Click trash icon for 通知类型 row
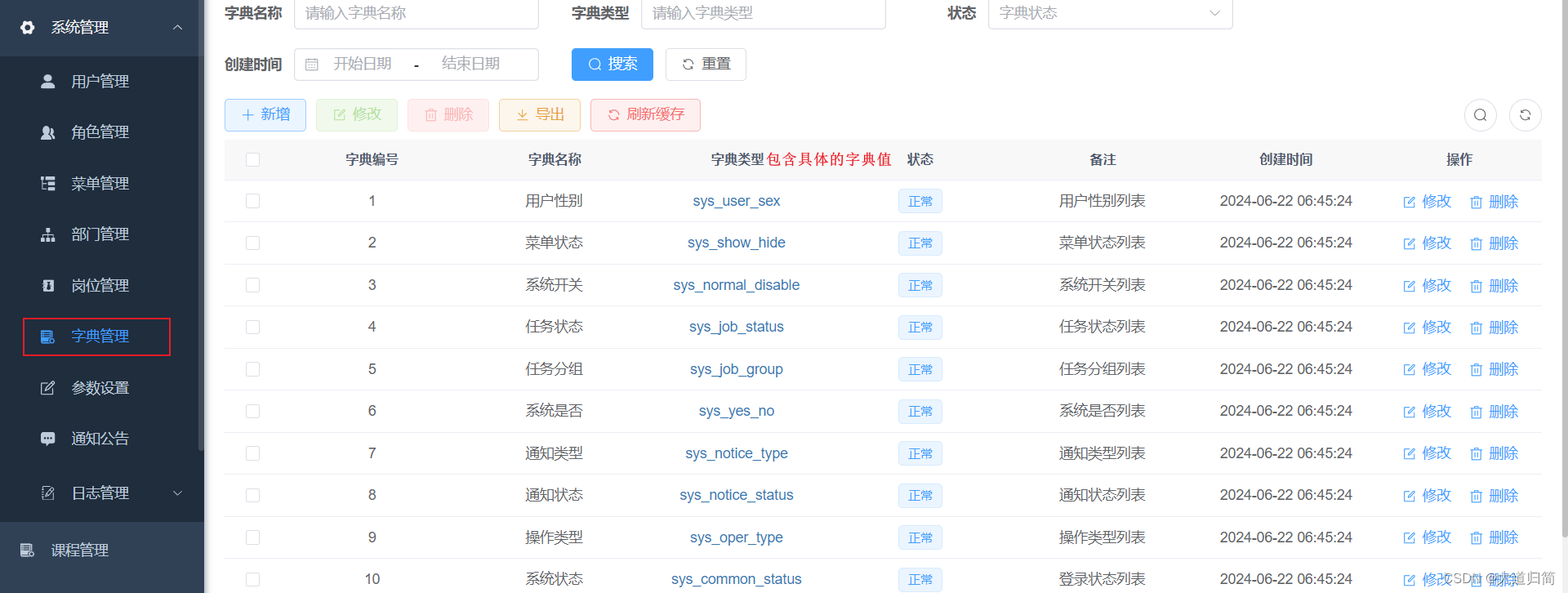Screen dimensions: 1568x593 coord(1477,453)
